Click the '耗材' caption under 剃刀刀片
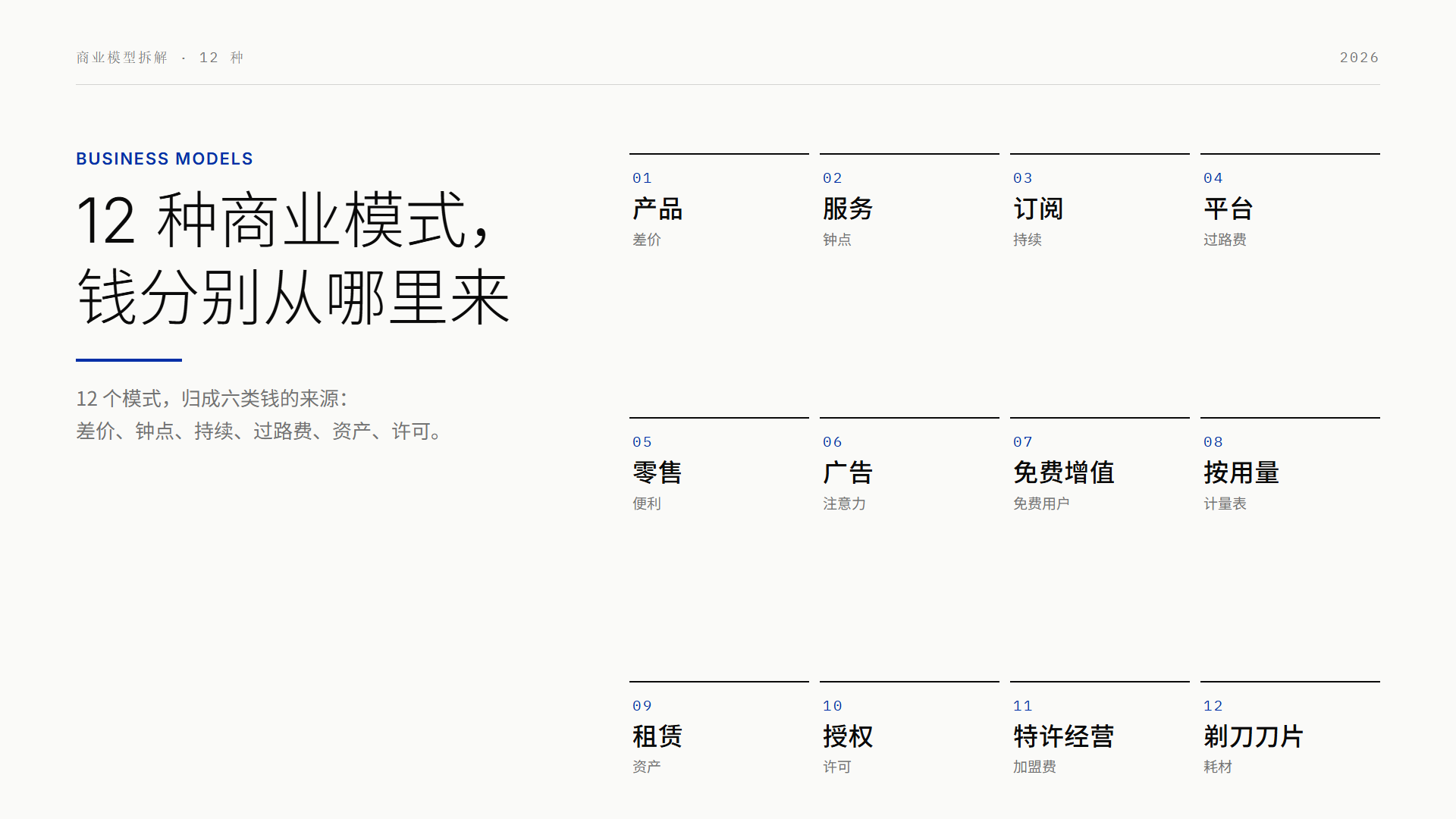 tap(1218, 767)
